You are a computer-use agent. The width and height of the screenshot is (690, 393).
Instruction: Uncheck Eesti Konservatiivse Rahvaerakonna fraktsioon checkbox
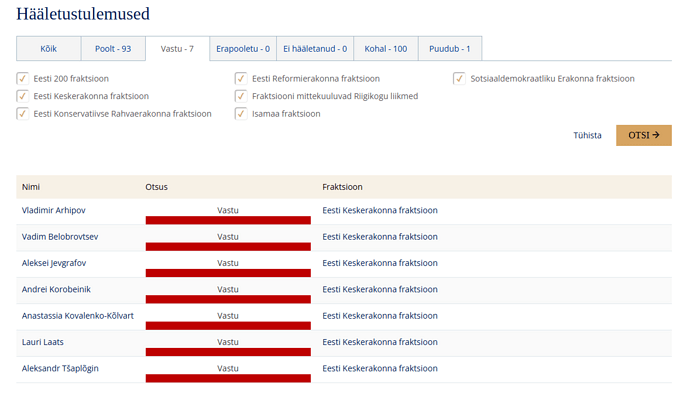pyautogui.click(x=22, y=114)
